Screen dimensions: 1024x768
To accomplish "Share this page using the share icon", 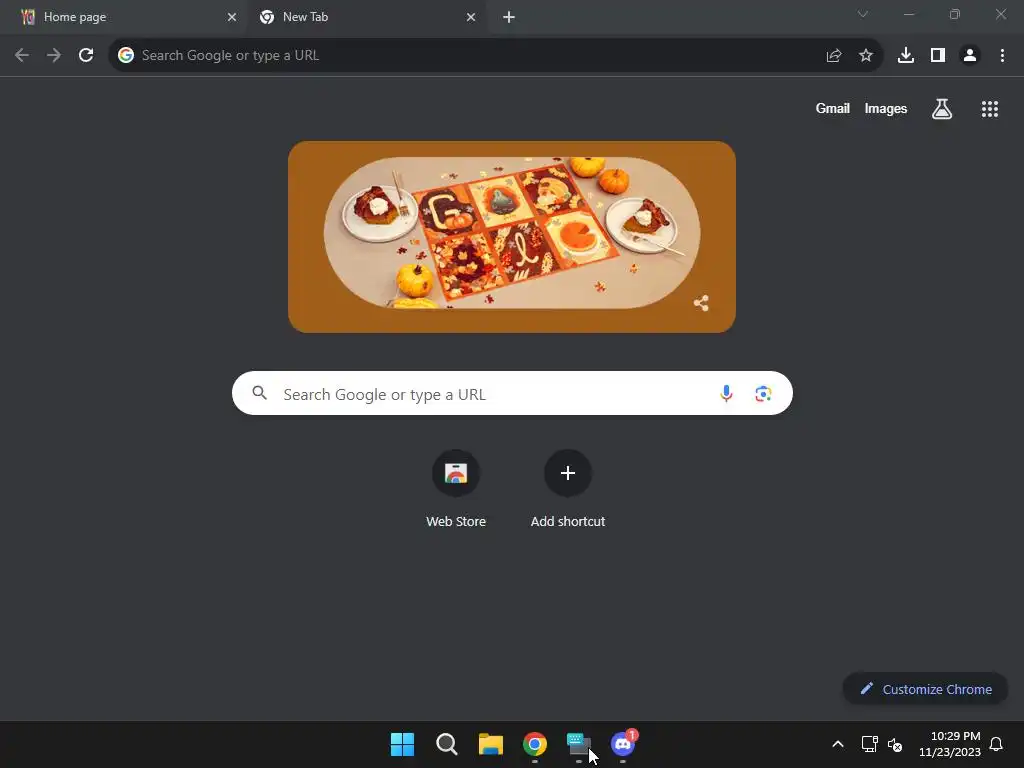I will (833, 56).
